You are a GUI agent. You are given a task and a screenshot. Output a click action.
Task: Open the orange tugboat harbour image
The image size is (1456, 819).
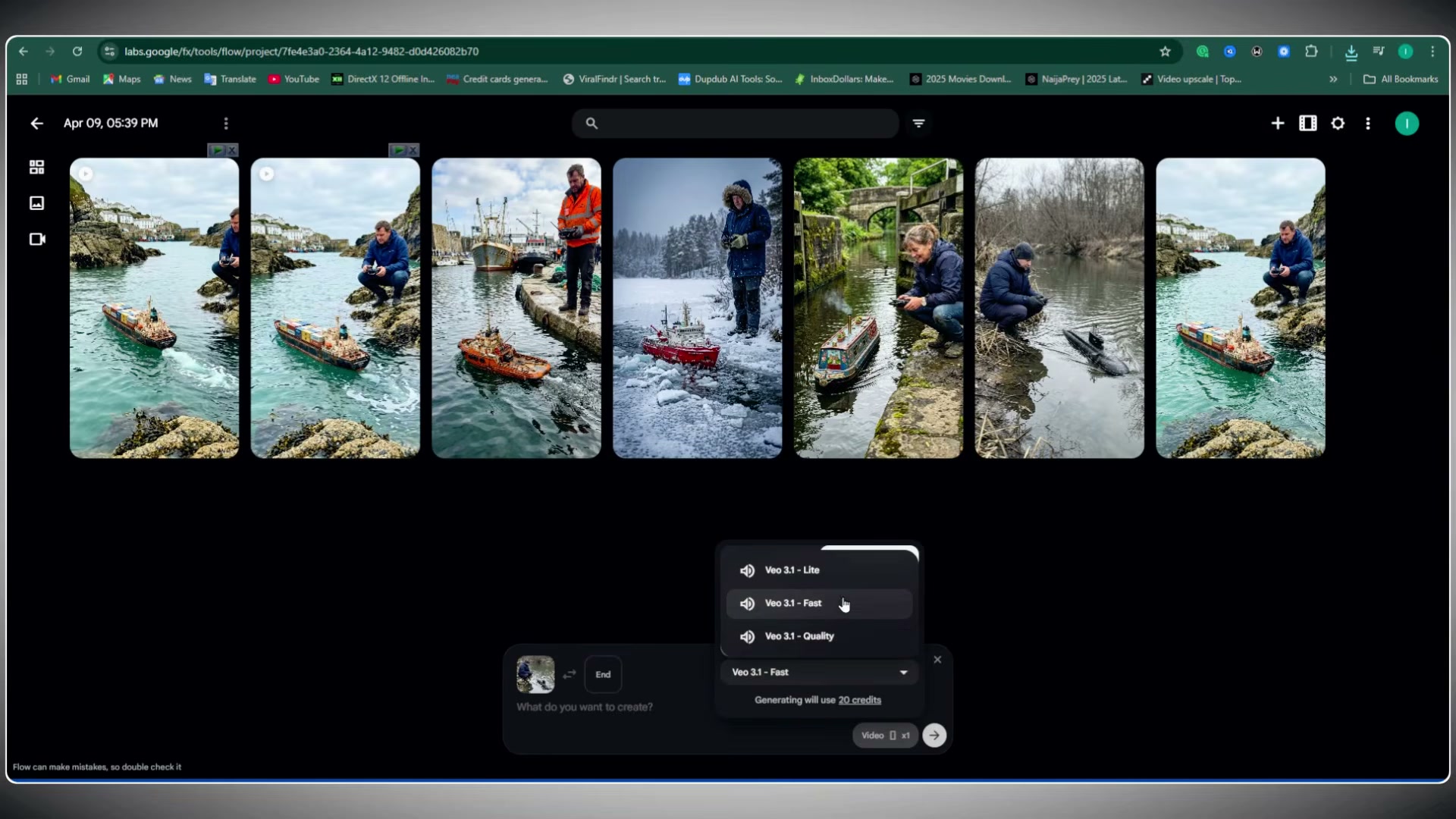(x=516, y=308)
